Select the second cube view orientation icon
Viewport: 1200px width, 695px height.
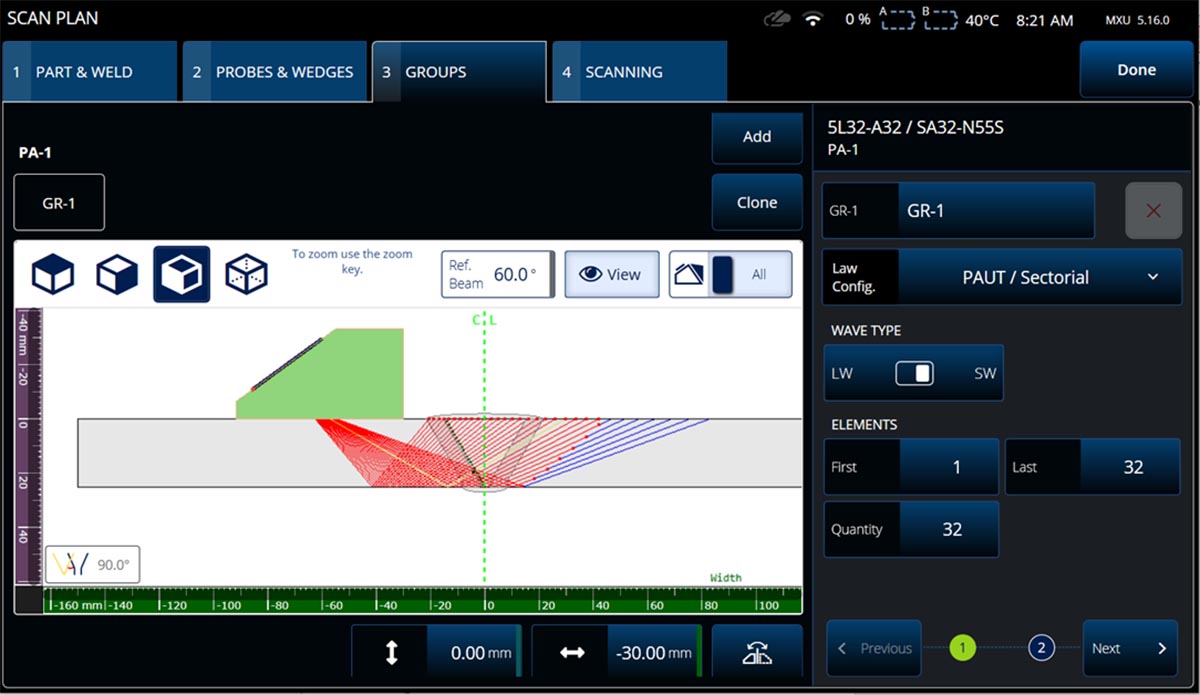[x=117, y=274]
